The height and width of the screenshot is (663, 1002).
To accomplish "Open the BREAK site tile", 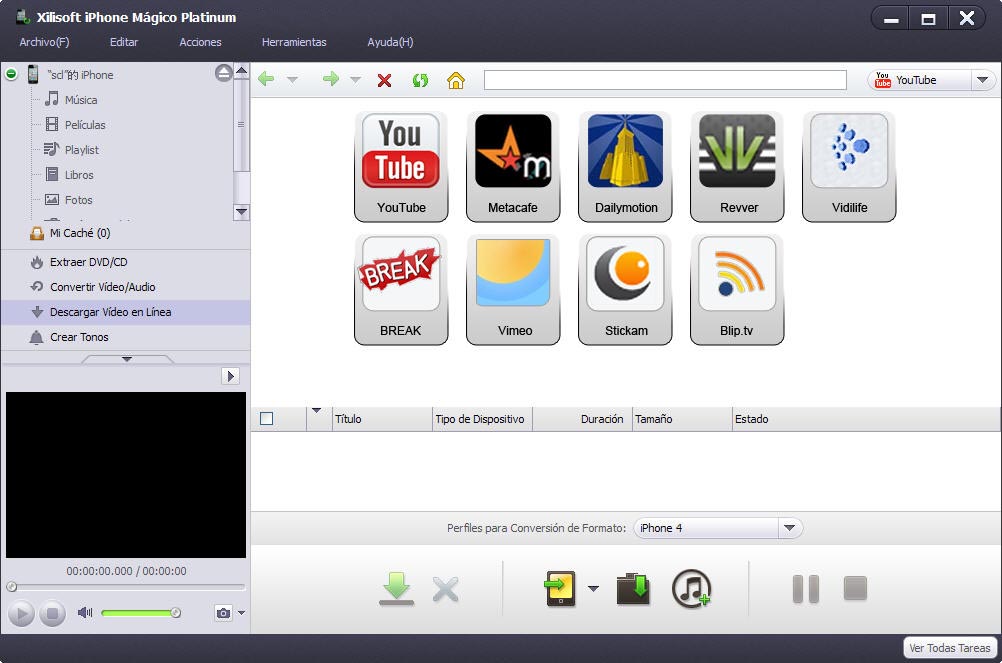I will 401,289.
